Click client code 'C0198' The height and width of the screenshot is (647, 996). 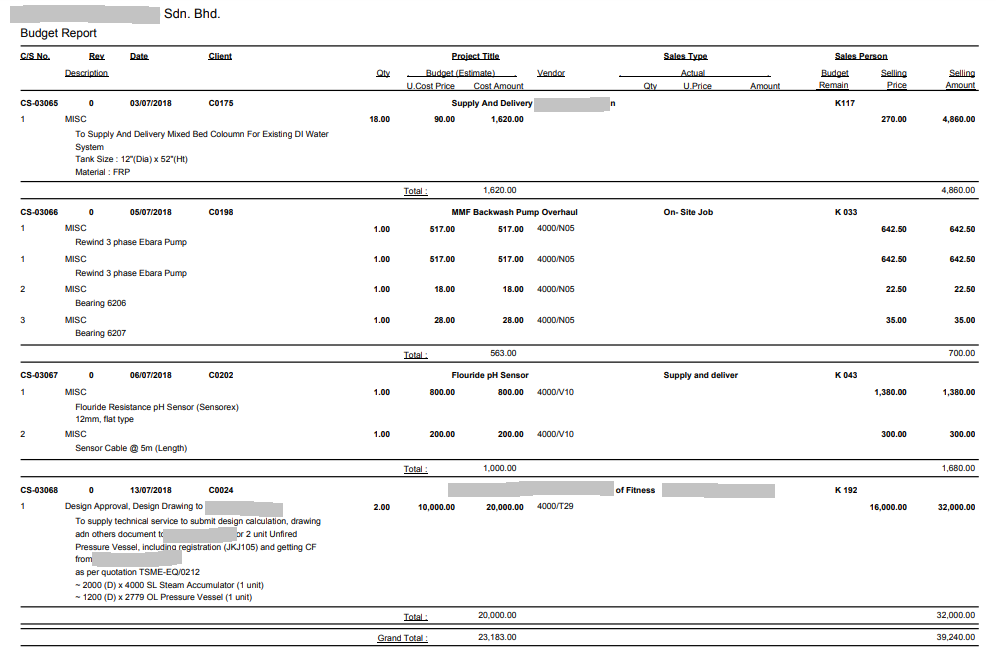tap(220, 212)
